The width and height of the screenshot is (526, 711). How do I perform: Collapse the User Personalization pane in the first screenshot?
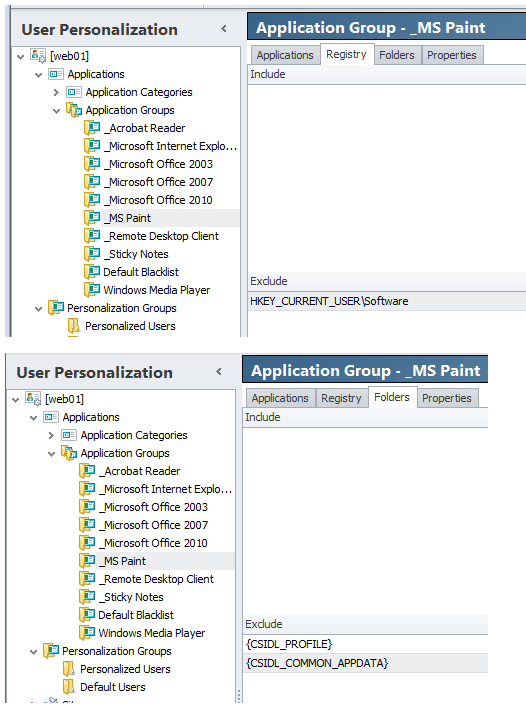click(x=224, y=29)
